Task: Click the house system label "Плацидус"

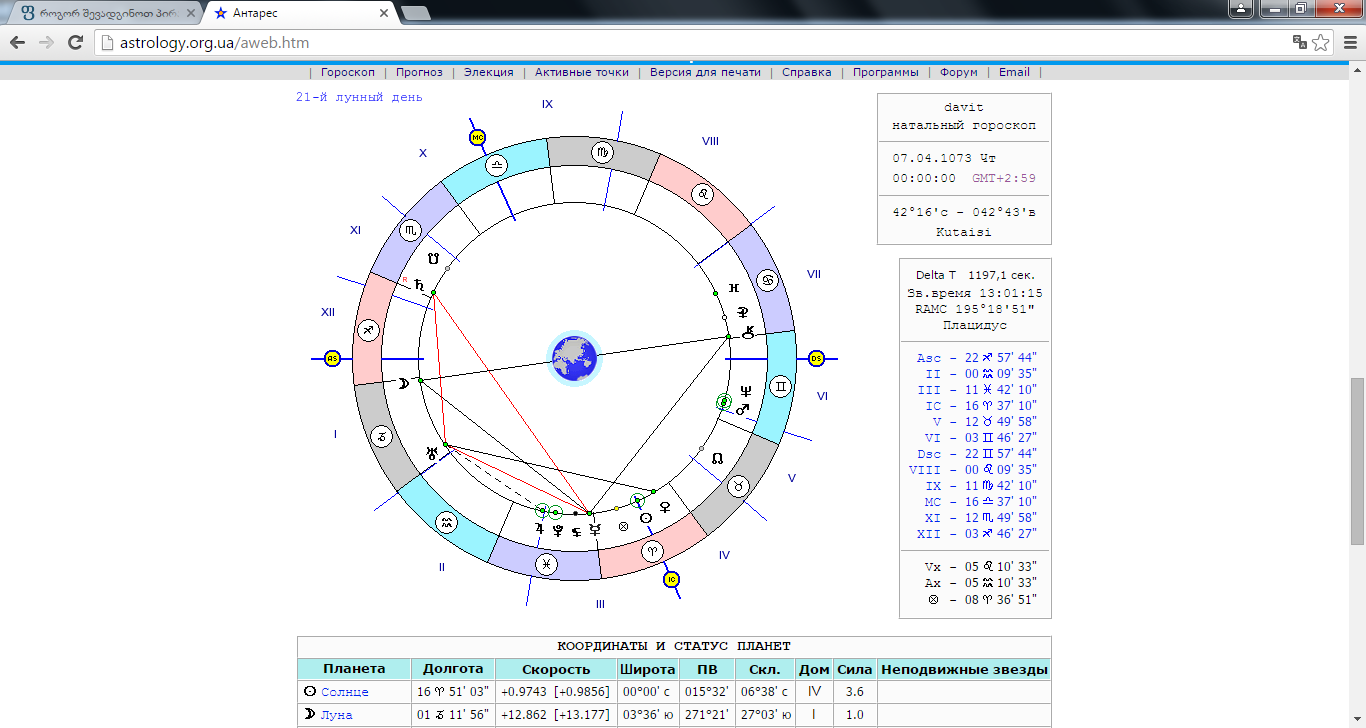Action: point(975,325)
